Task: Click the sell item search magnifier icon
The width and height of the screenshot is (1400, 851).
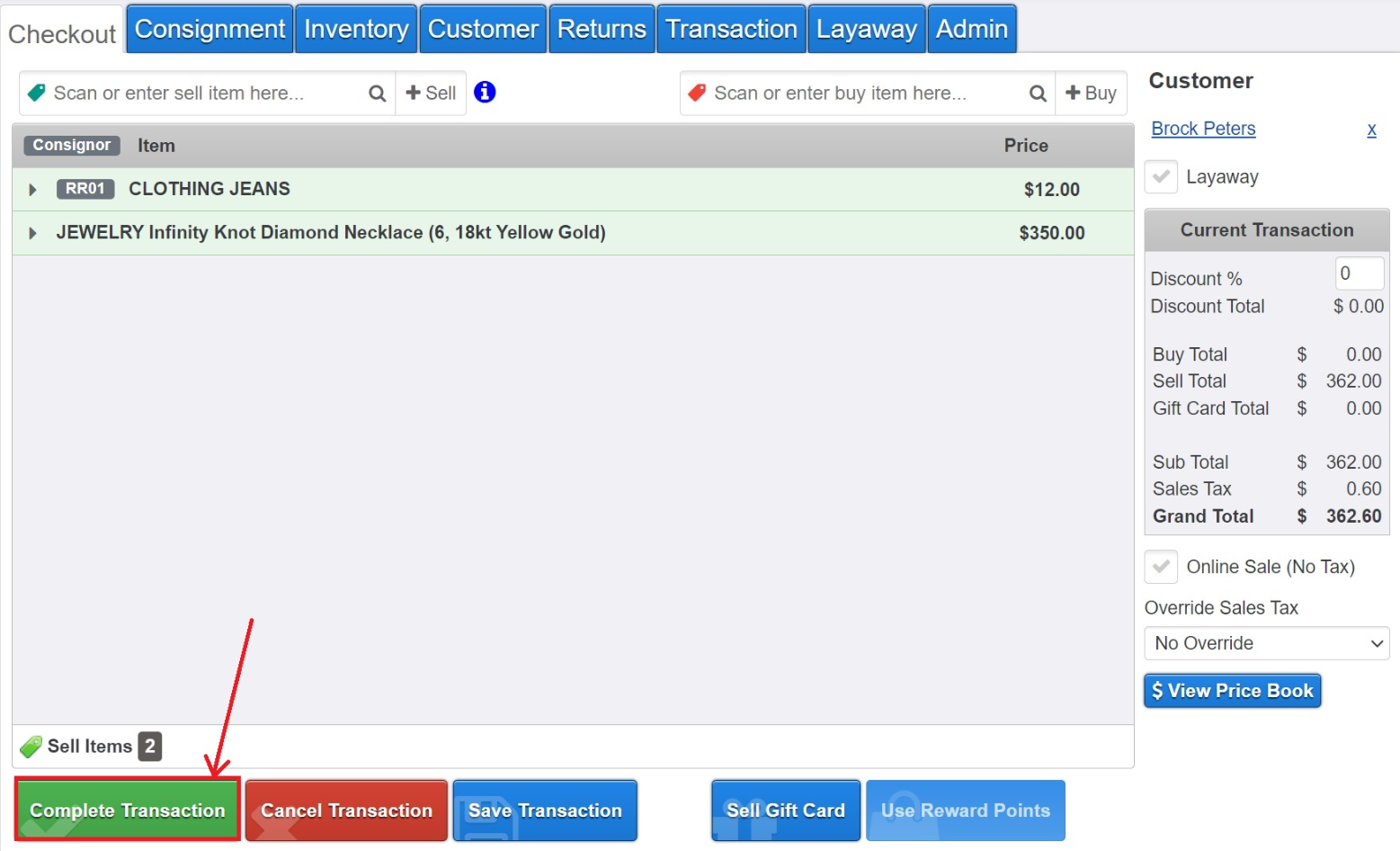Action: click(x=377, y=93)
